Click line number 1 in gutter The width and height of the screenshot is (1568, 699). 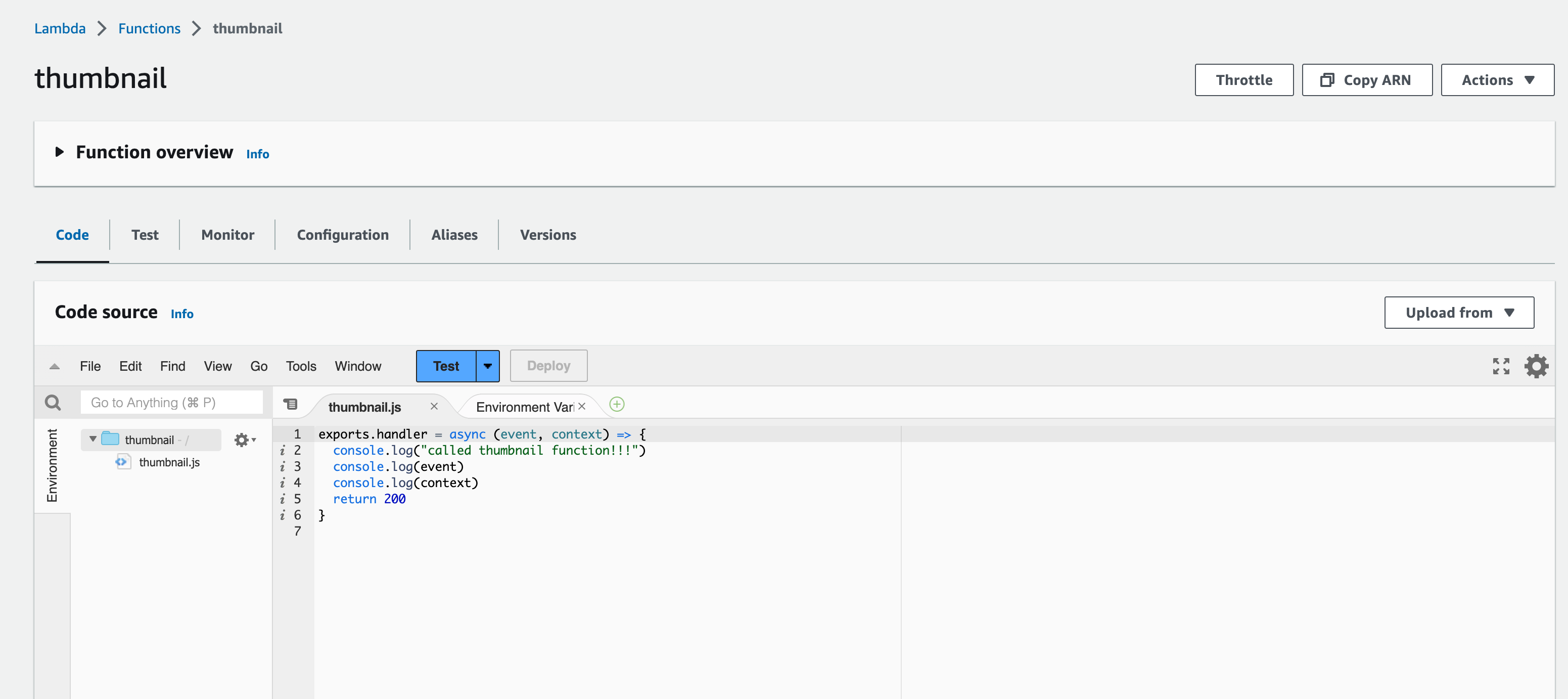[x=297, y=434]
